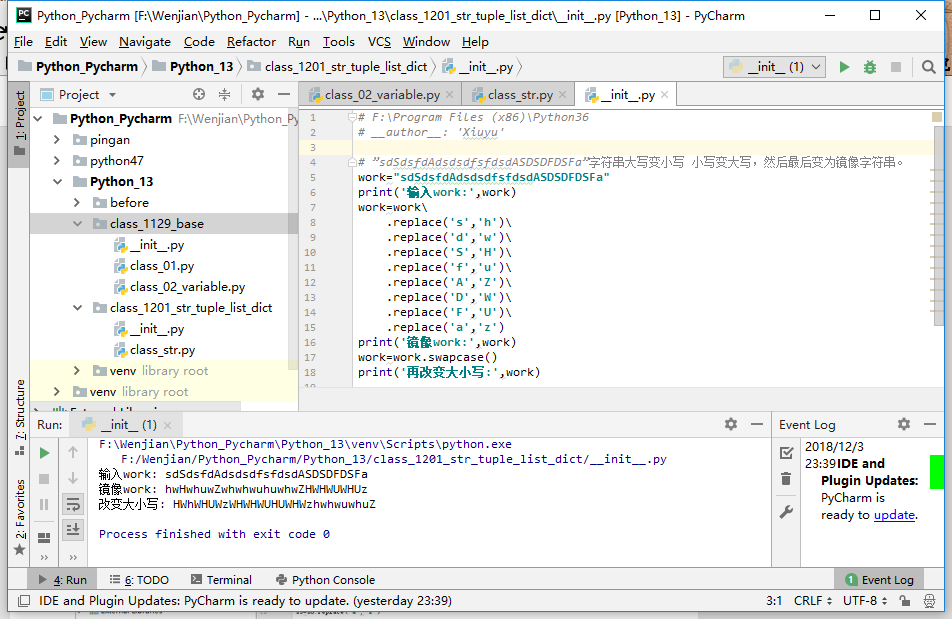
Task: Clear all Event Log notifications with trash icon
Action: click(786, 479)
